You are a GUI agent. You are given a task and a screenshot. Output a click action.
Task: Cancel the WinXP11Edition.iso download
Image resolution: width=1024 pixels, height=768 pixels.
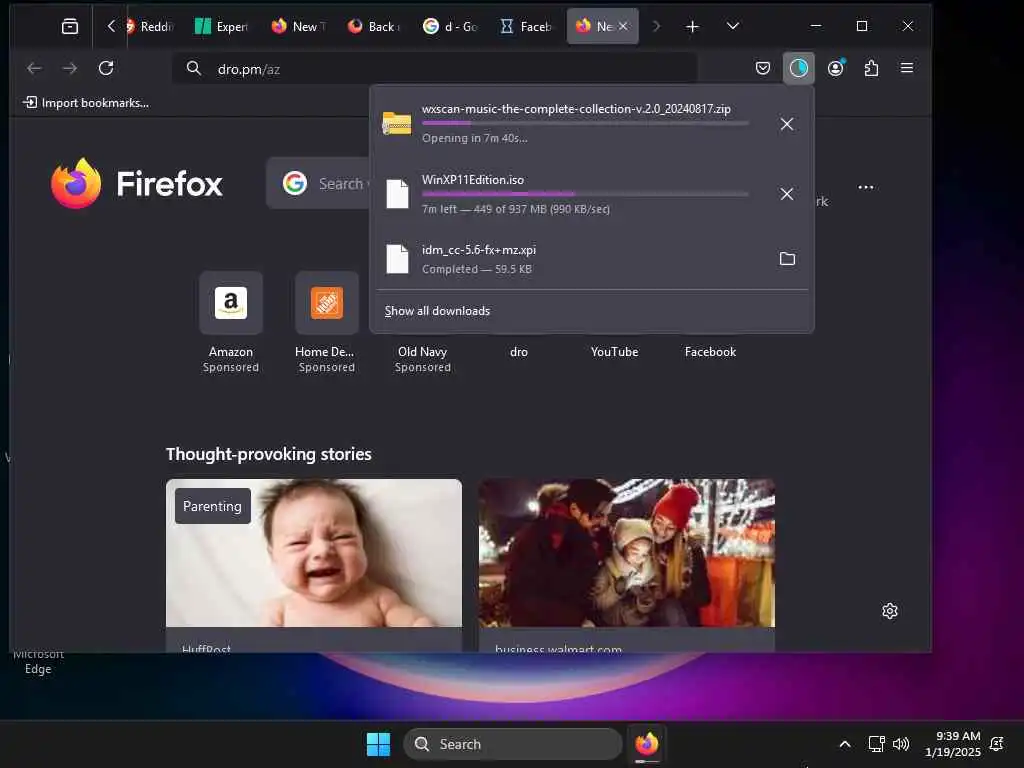pyautogui.click(x=787, y=194)
